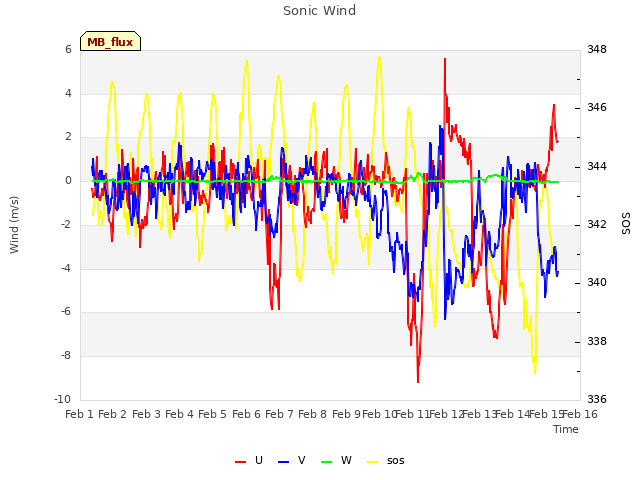
Task: Click the Time axis label
Action: [566, 429]
